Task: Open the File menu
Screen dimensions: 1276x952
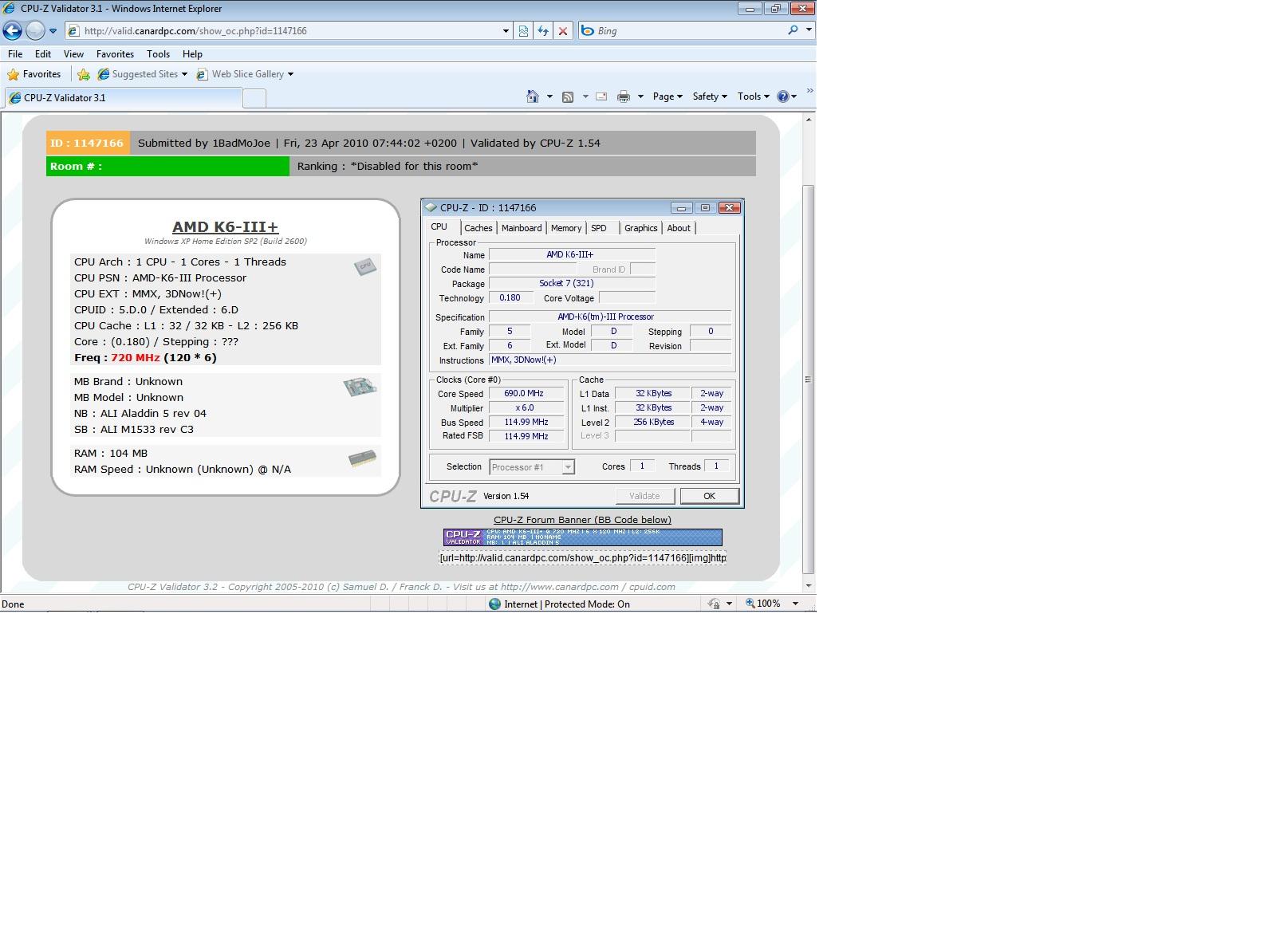Action: (15, 54)
